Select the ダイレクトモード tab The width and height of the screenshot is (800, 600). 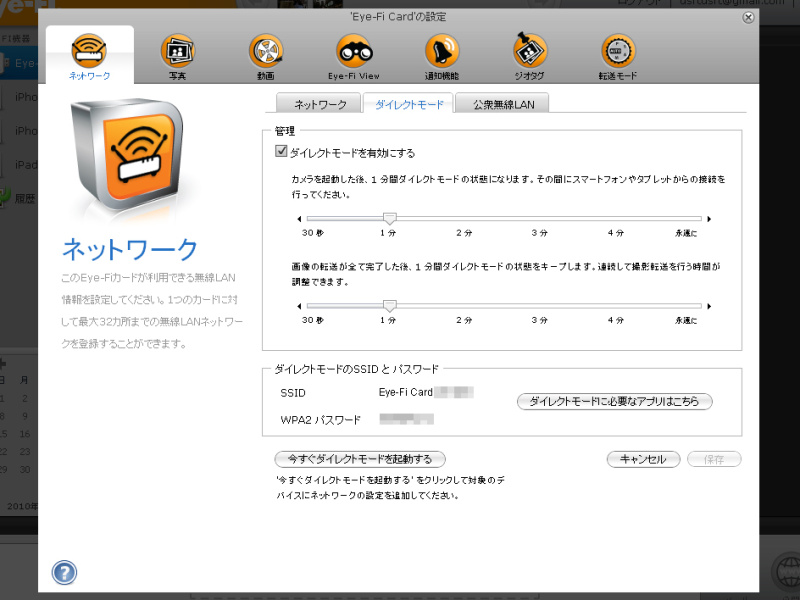408,105
